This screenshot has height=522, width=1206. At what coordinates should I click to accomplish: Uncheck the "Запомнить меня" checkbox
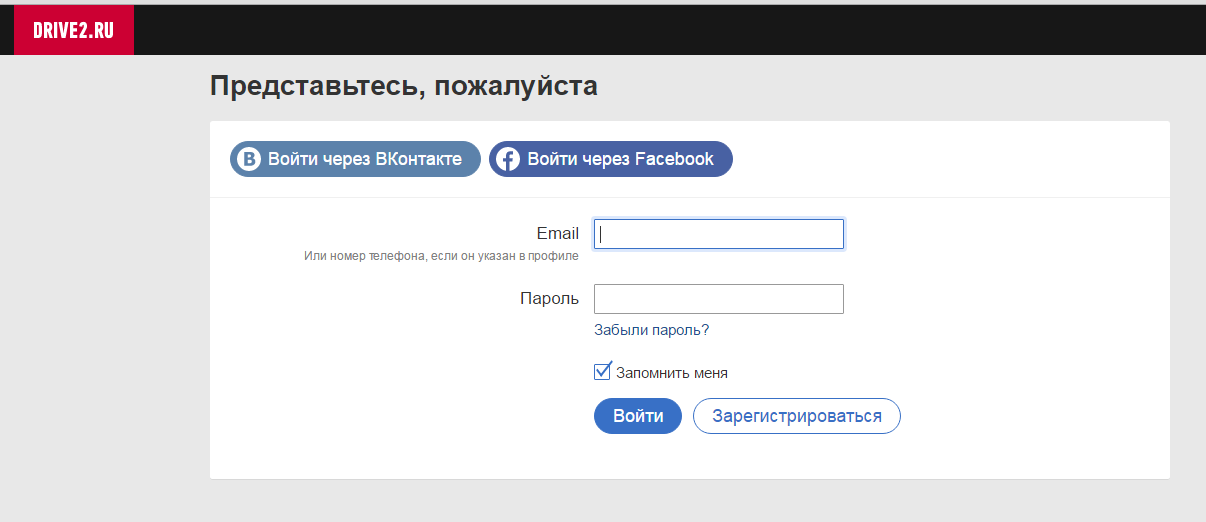point(602,372)
